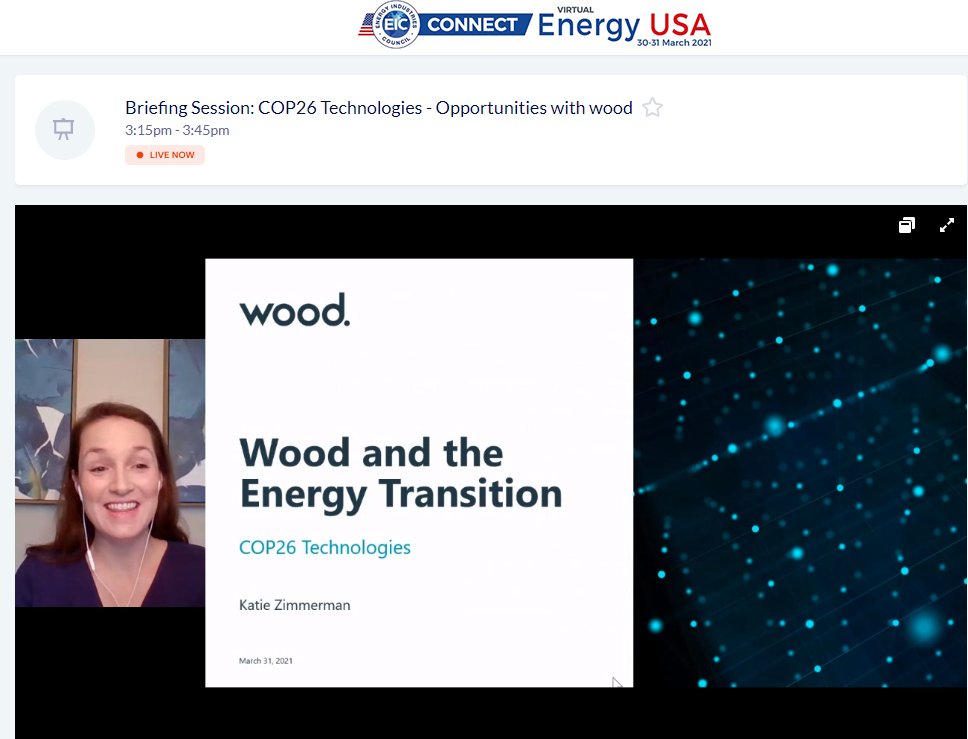Screen dimensions: 968x739
Task: Open the EIC Connect logo
Action: (444, 25)
